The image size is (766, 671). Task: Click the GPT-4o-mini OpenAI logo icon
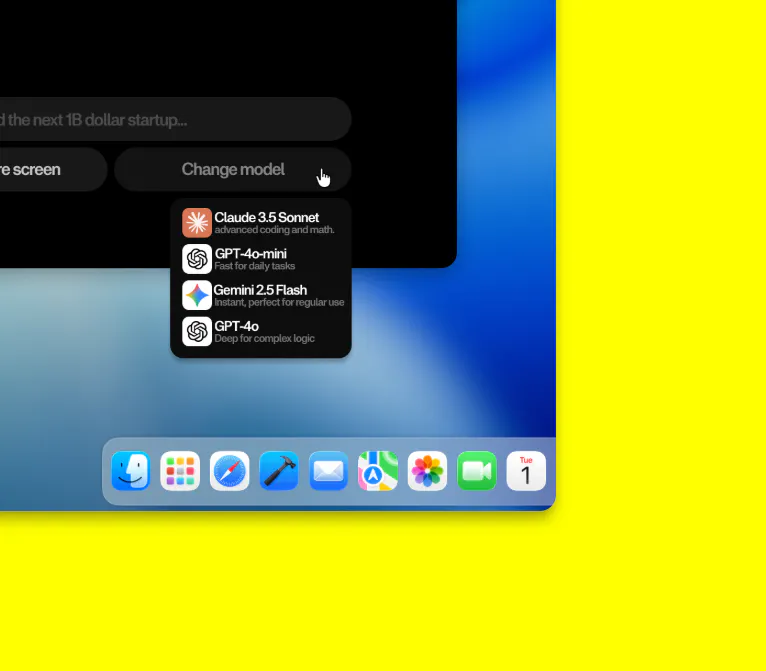pos(197,259)
